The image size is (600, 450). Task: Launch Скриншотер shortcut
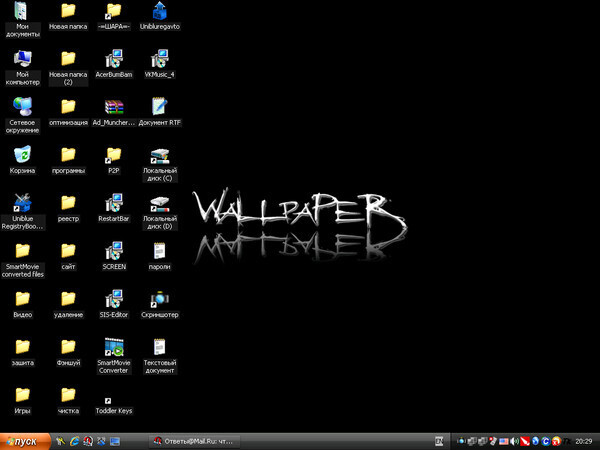(160, 304)
